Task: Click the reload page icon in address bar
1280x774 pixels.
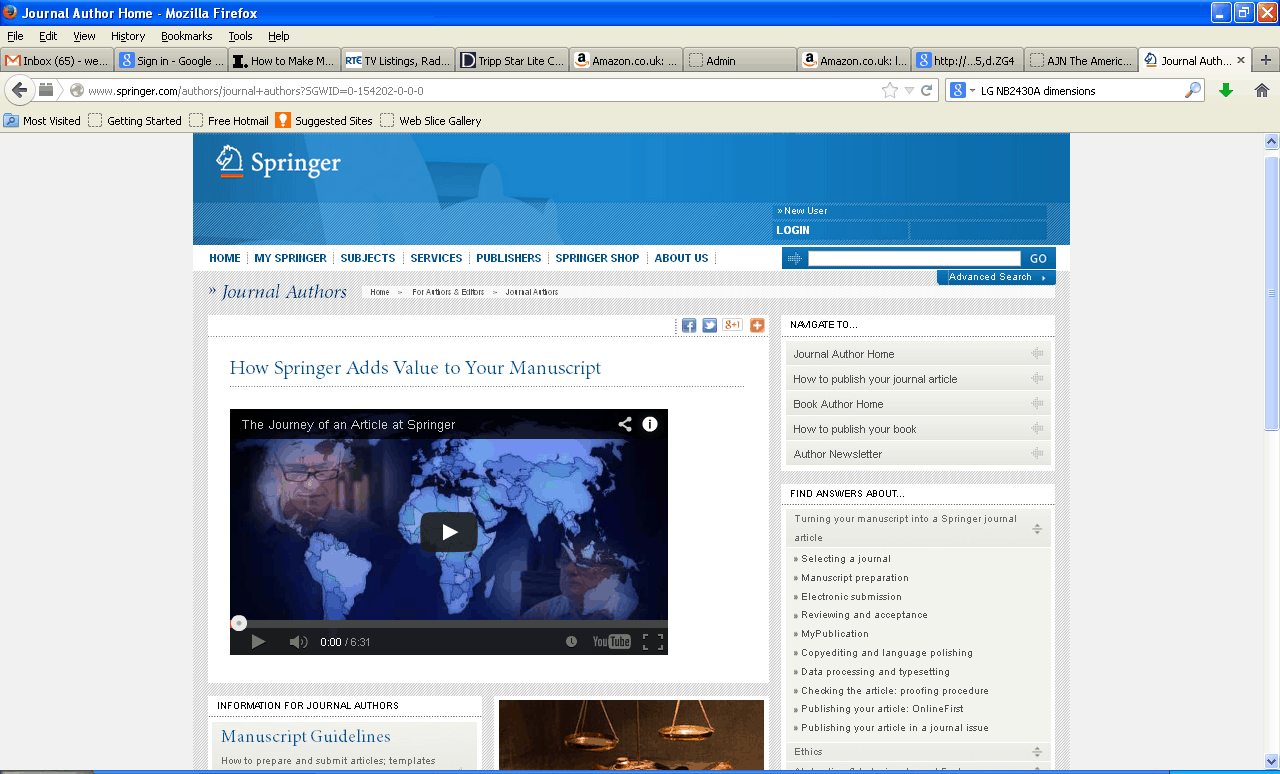Action: [x=927, y=90]
